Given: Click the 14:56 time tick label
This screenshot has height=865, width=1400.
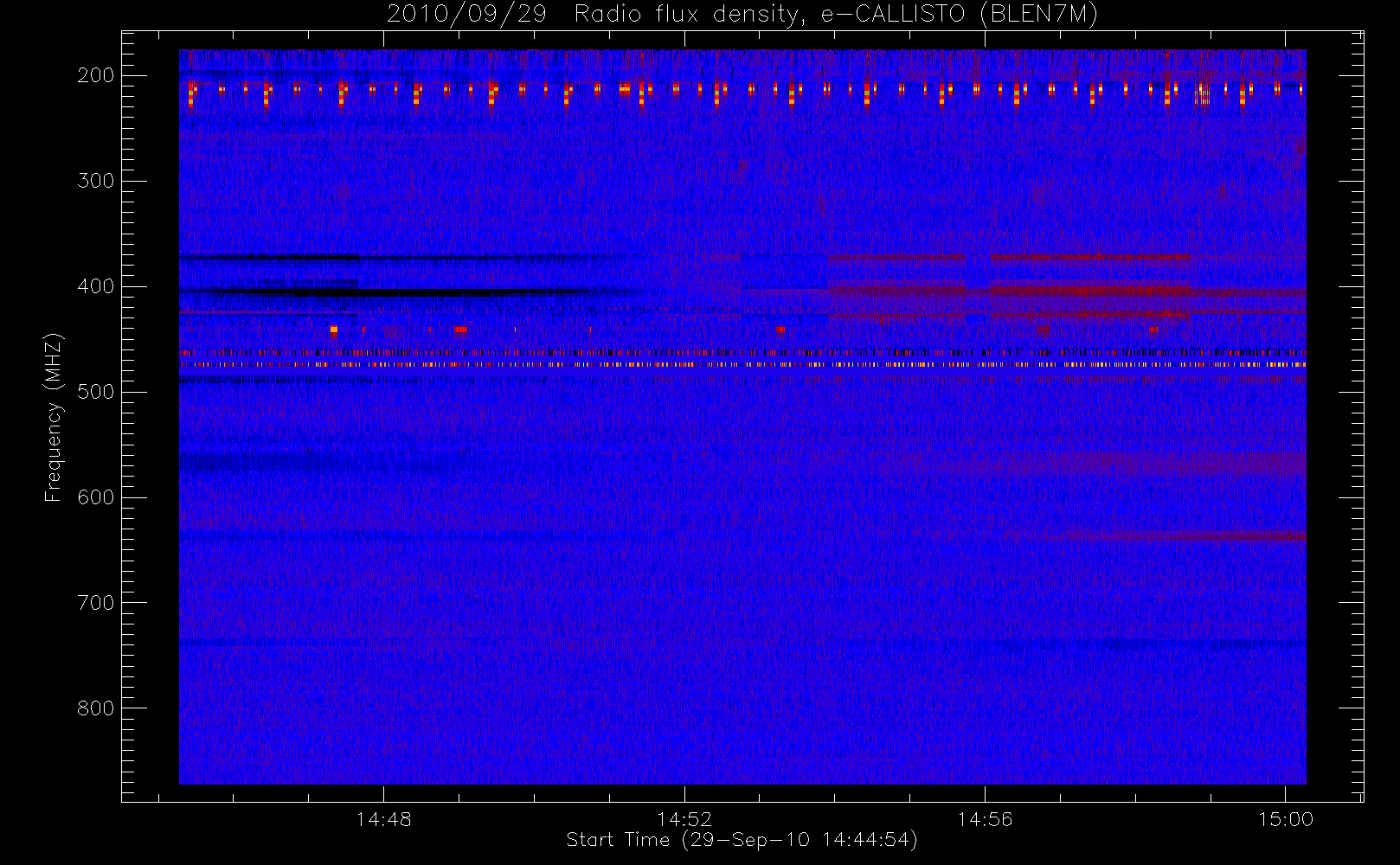Looking at the screenshot, I should [985, 819].
